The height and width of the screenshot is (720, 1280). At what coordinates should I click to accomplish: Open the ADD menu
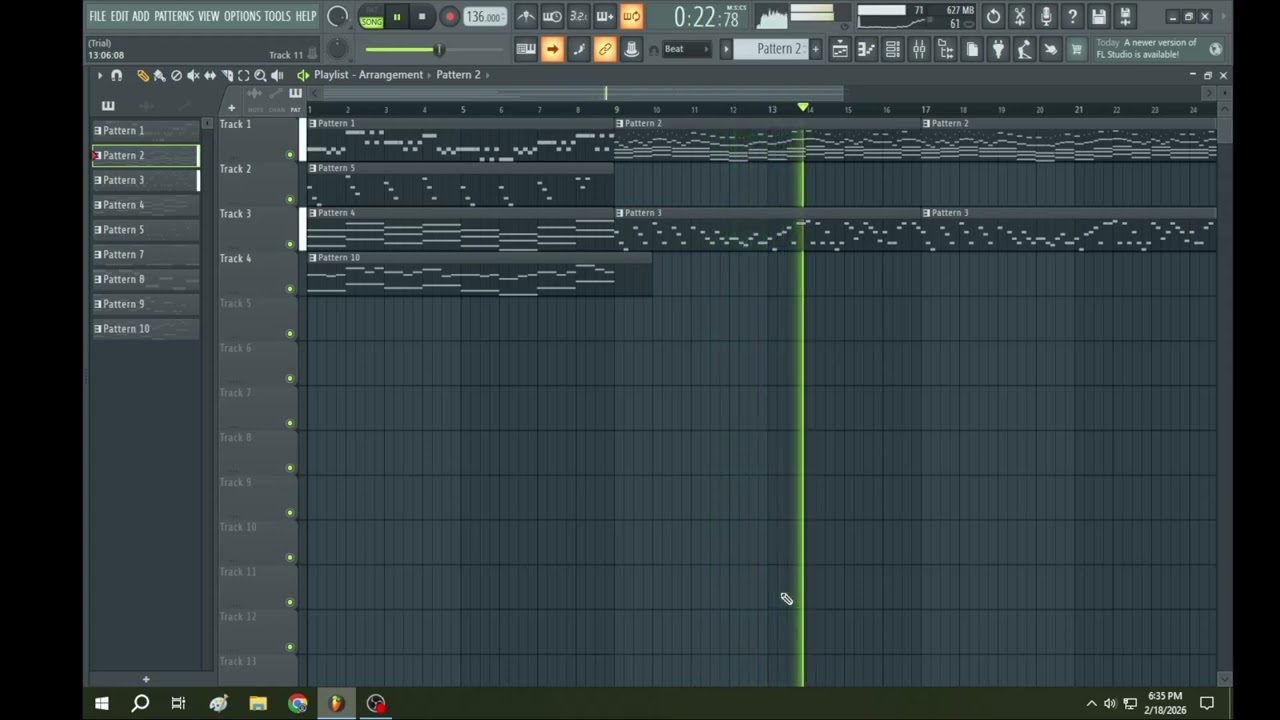tap(141, 16)
